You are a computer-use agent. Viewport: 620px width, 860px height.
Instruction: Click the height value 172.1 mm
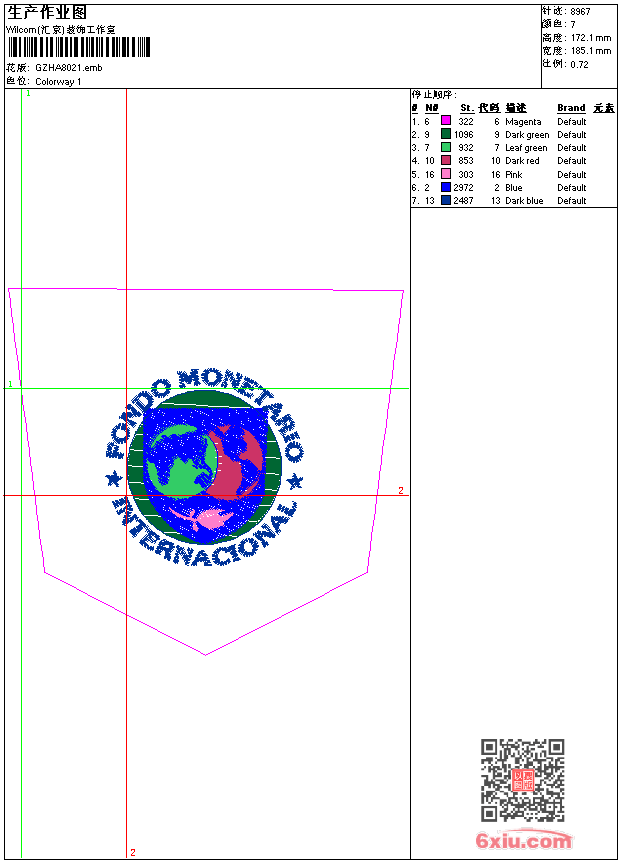coord(591,38)
